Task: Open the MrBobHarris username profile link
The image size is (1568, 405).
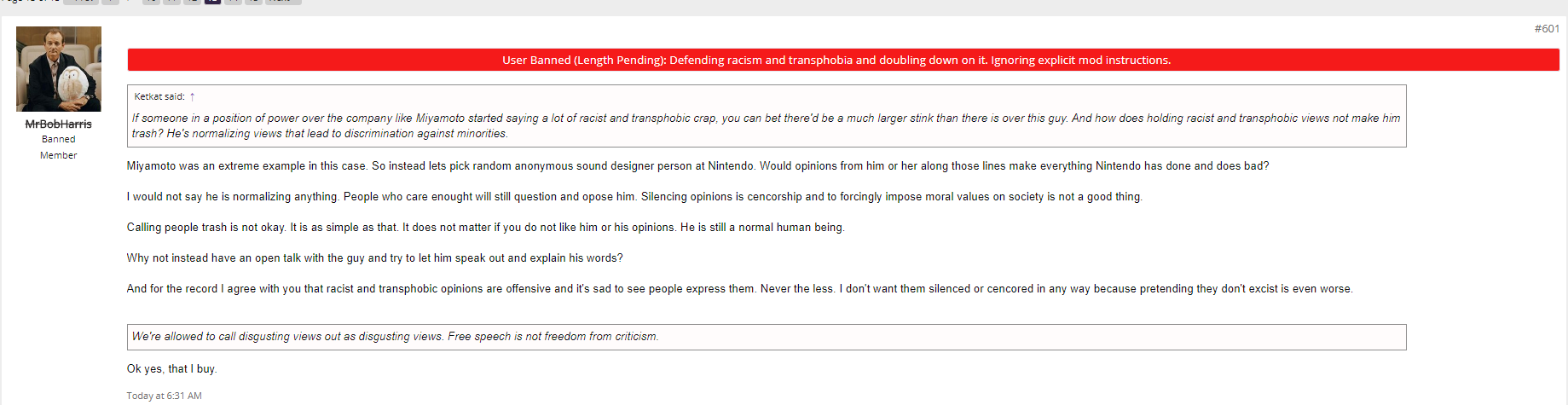Action: pyautogui.click(x=59, y=124)
